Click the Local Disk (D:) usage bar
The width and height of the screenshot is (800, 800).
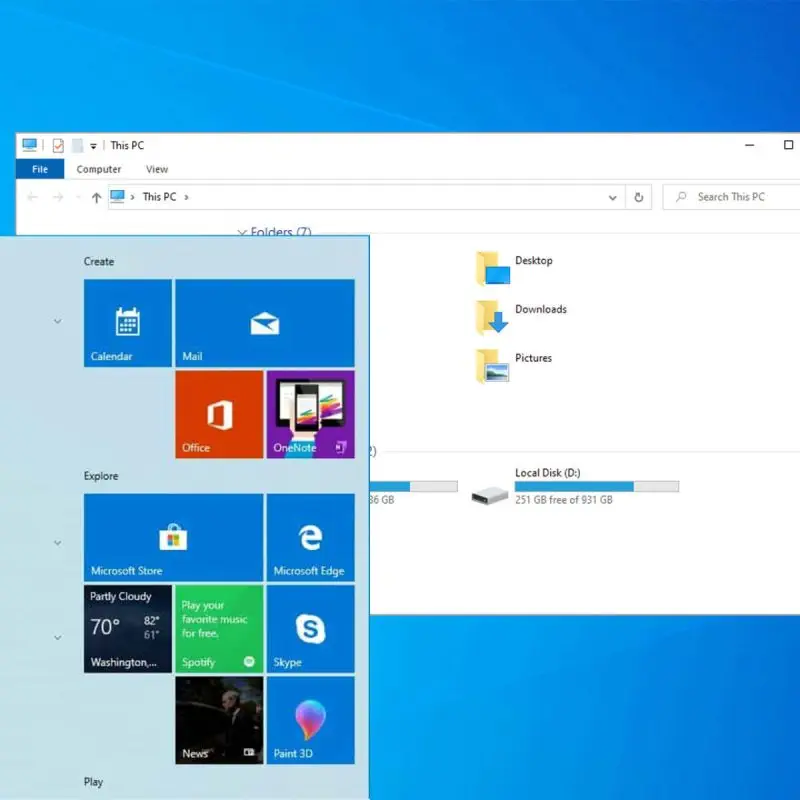(x=596, y=487)
